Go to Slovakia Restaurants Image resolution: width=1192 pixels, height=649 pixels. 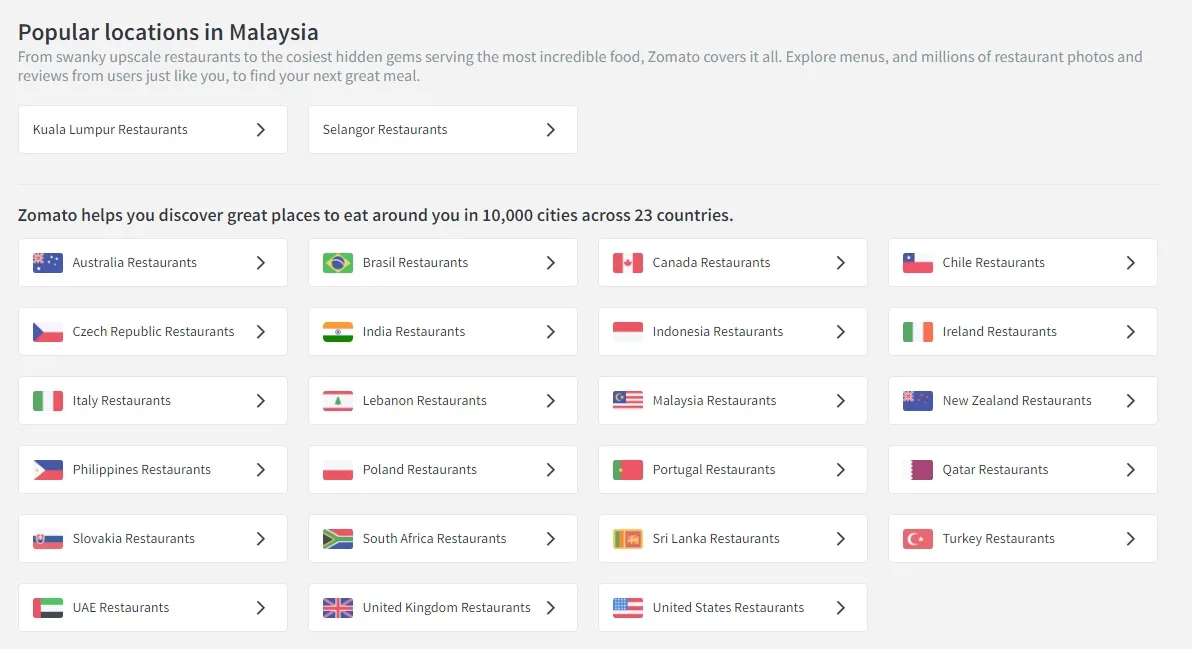[153, 539]
